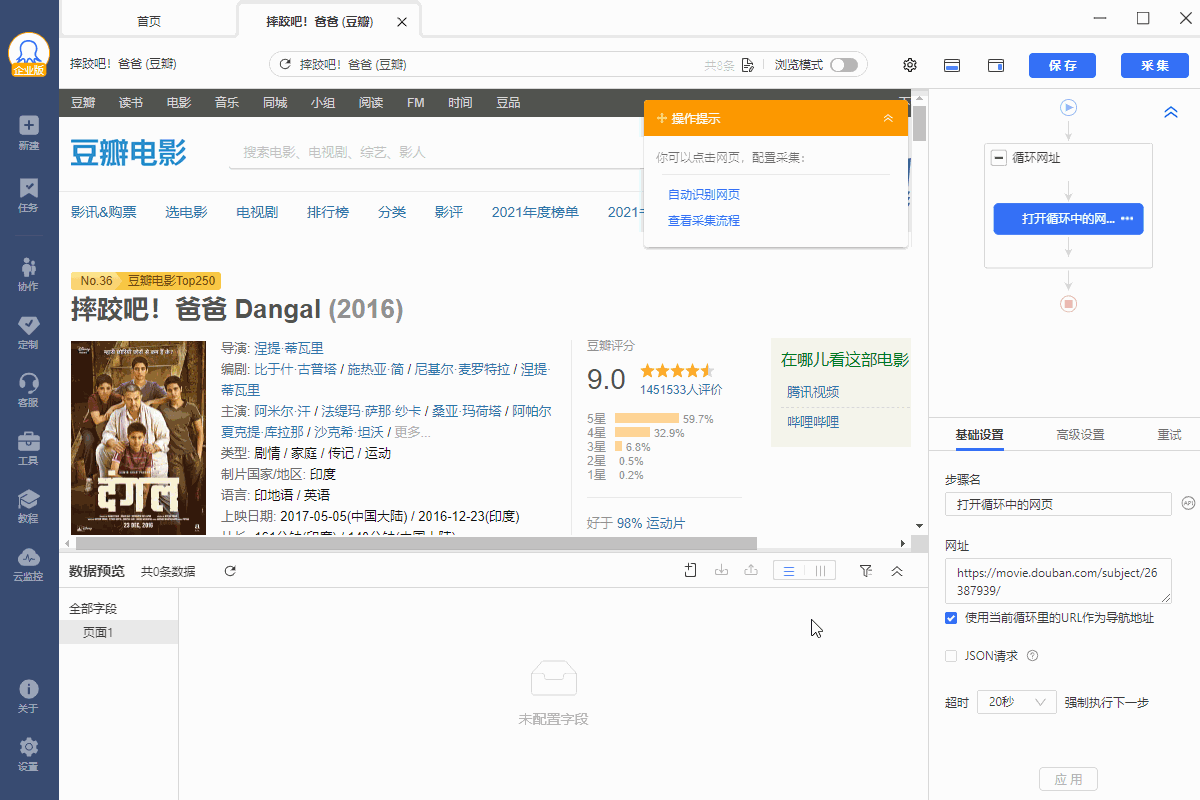
Task: Switch to the 首页 tab
Action: pos(149,21)
